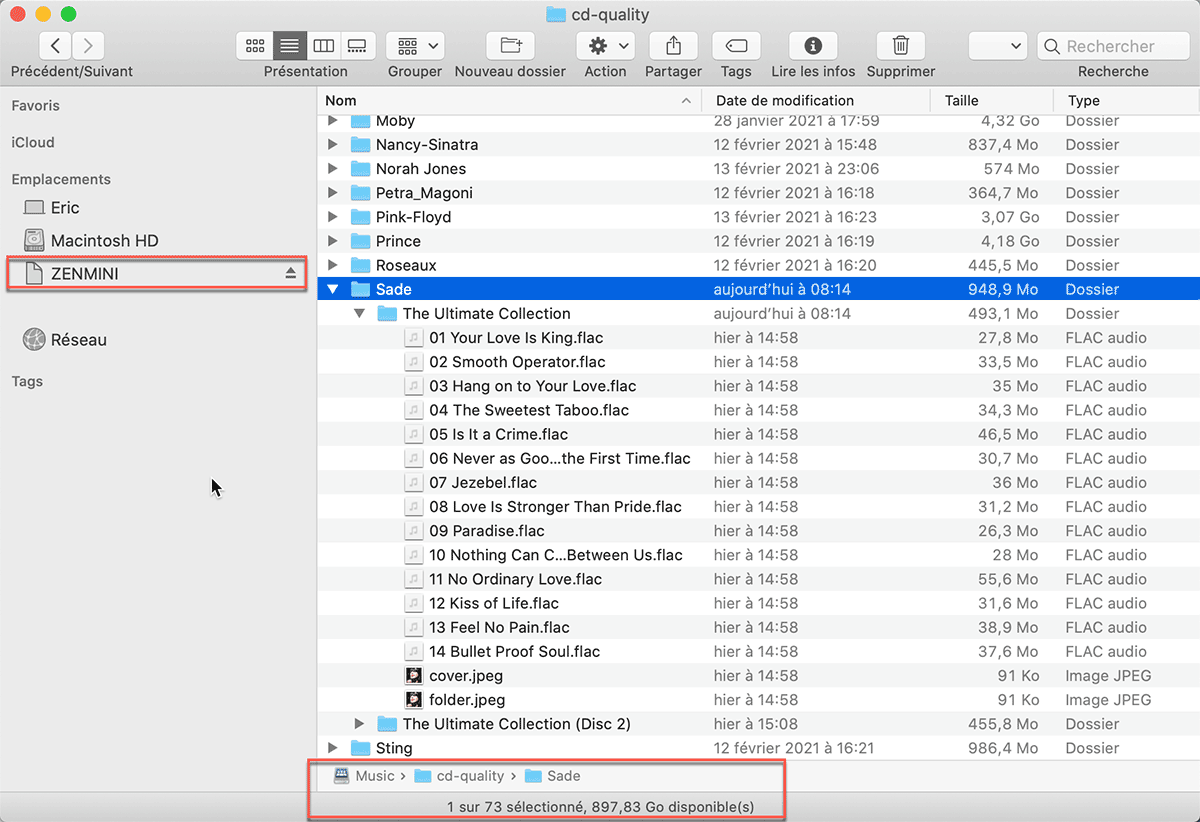Image resolution: width=1200 pixels, height=822 pixels.
Task: Select 10 Nothing Can C...Between Us.flac
Action: (x=556, y=555)
